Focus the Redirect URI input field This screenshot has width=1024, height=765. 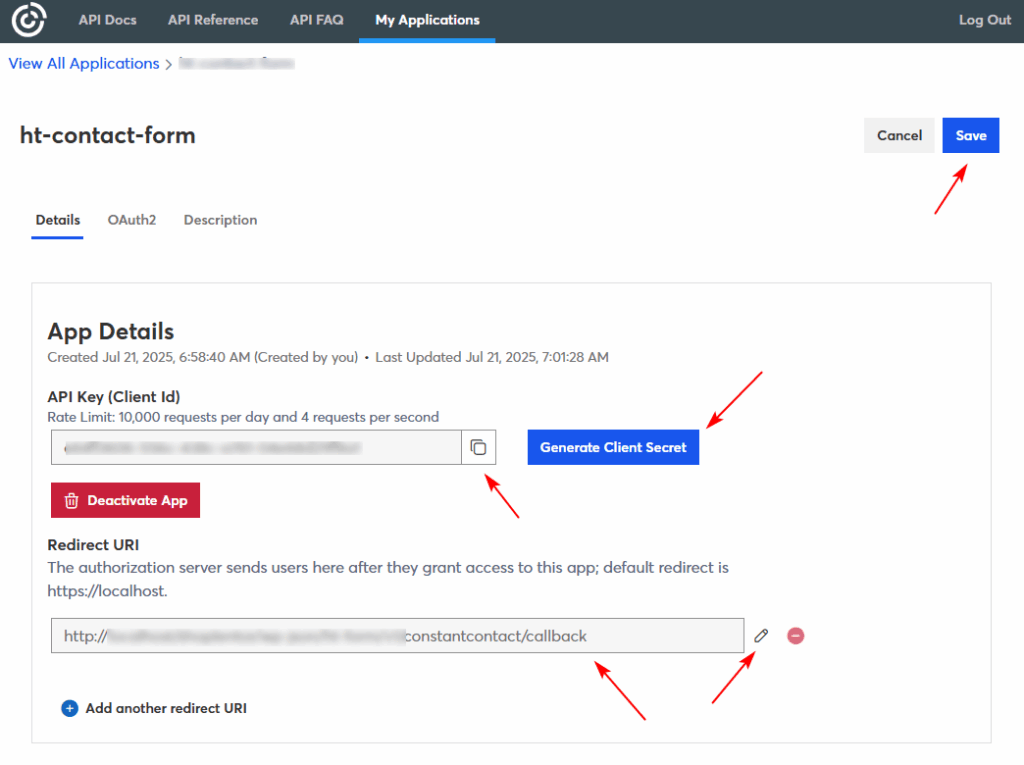pyautogui.click(x=397, y=635)
